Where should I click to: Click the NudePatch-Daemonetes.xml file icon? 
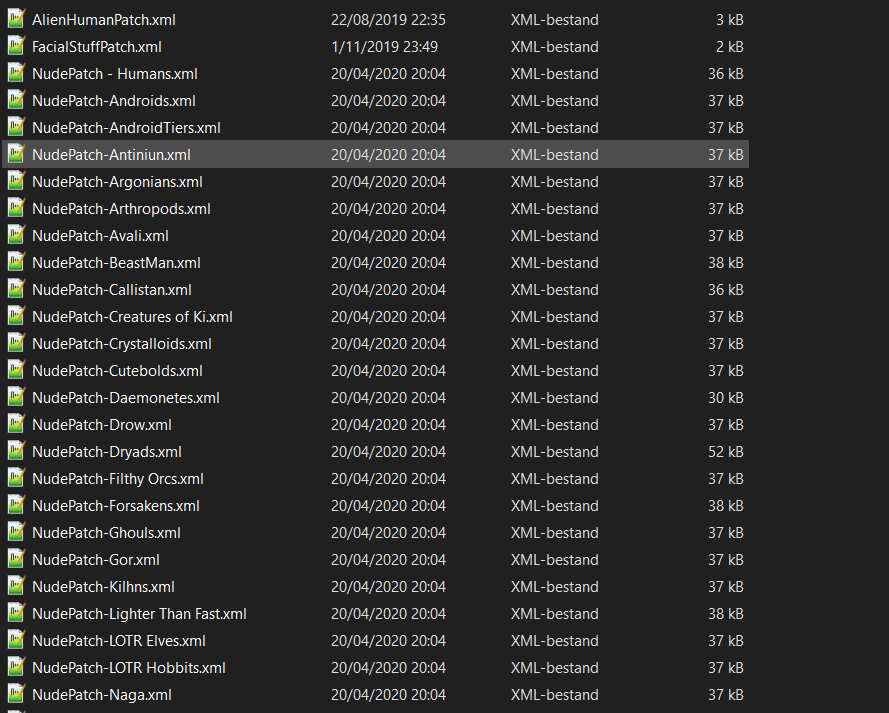point(16,398)
